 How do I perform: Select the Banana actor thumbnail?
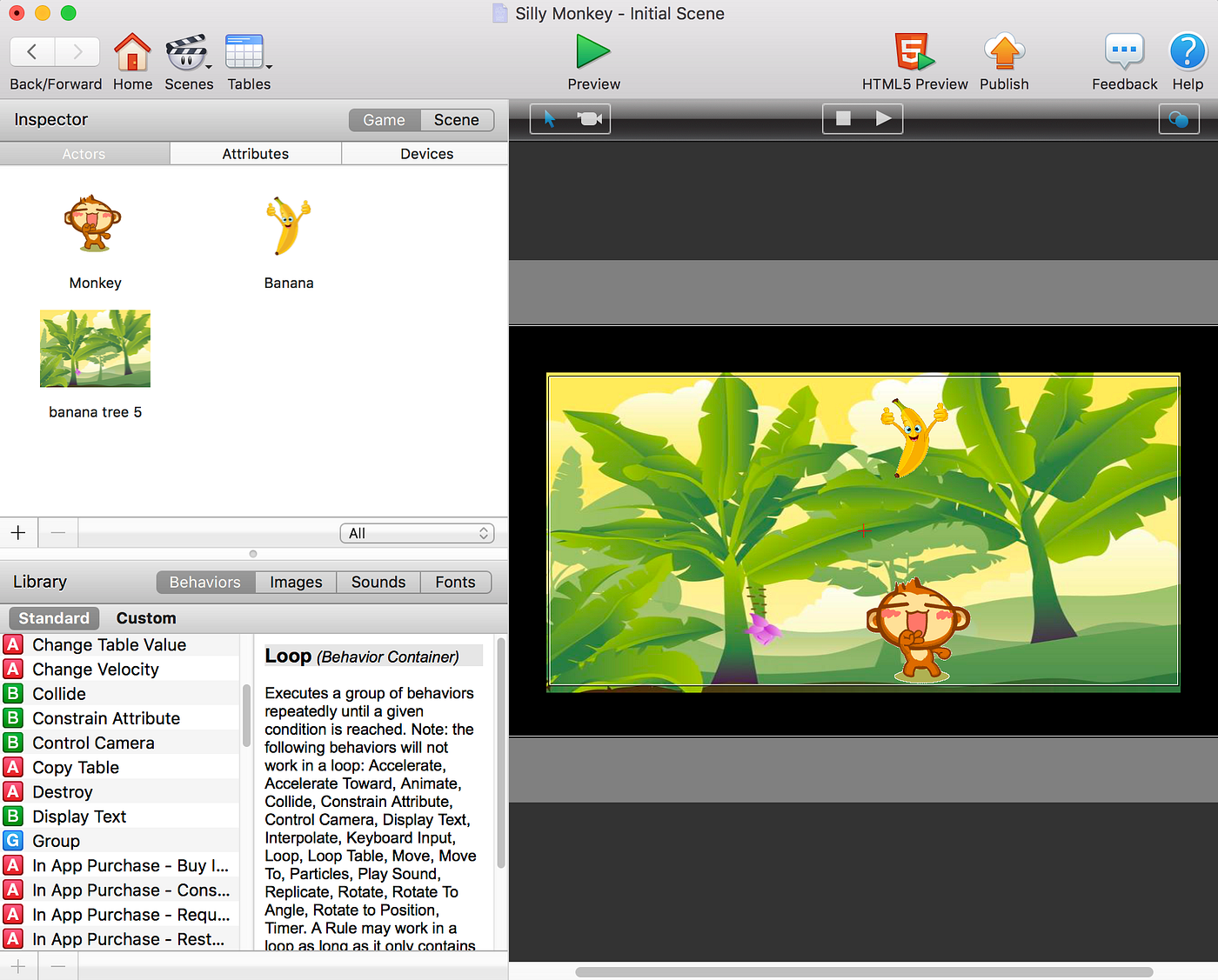tap(288, 224)
